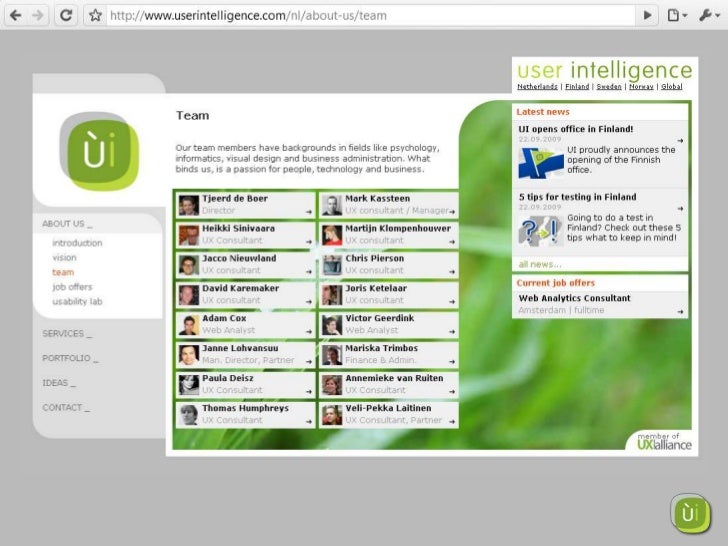The width and height of the screenshot is (728, 546).
Task: Click arrow icon in Mark Kassteen row
Action: 452,212
